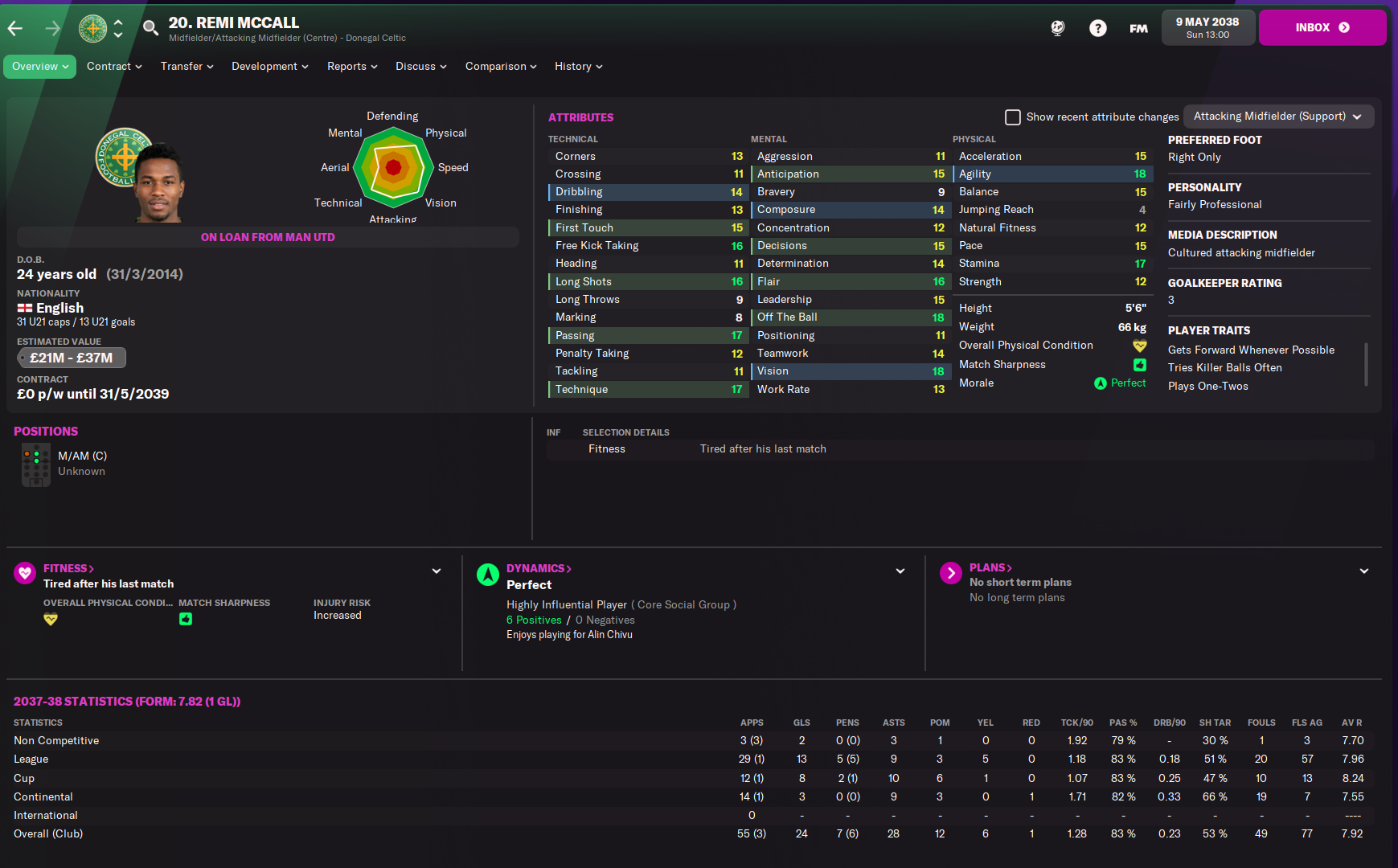Click the positions pitch diagram icon
1398x868 pixels.
pos(36,465)
